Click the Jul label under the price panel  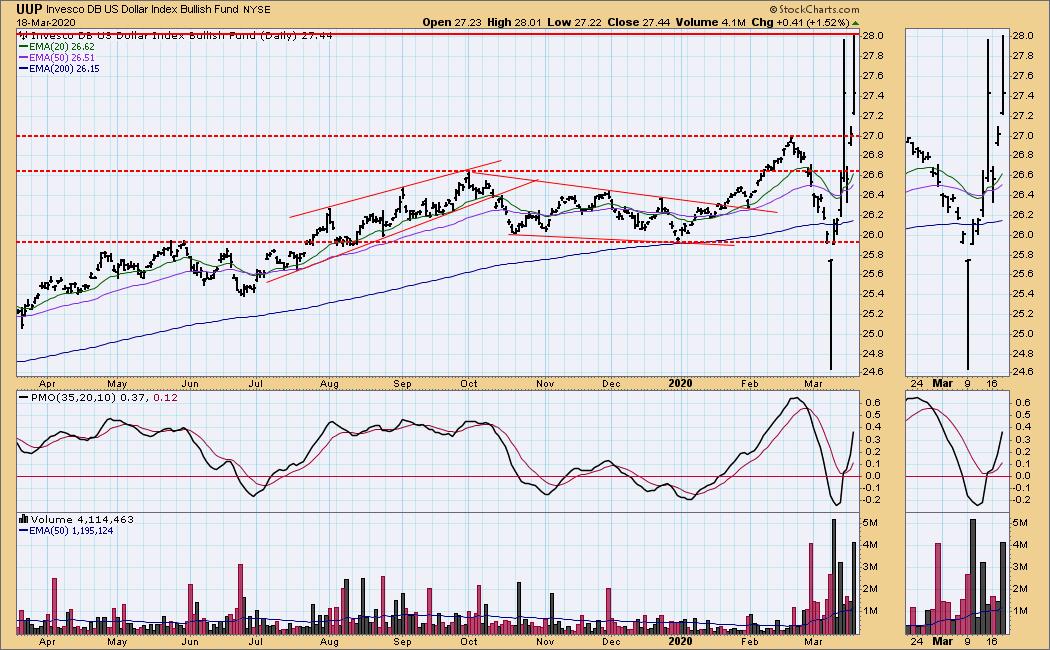click(x=256, y=384)
